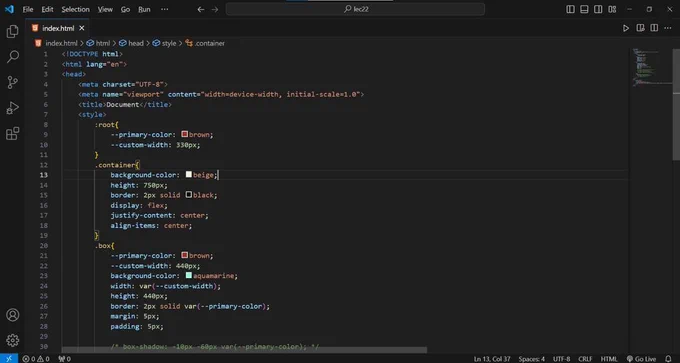Open the notifications bell
This screenshot has height=363, width=680.
(668, 359)
